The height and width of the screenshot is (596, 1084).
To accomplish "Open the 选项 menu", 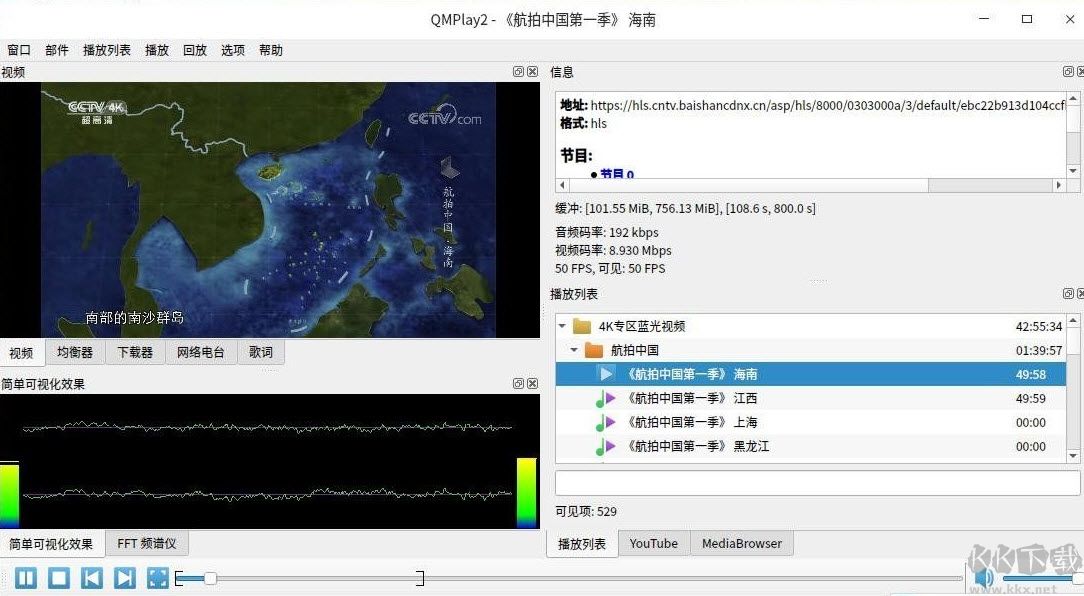I will click(x=232, y=49).
